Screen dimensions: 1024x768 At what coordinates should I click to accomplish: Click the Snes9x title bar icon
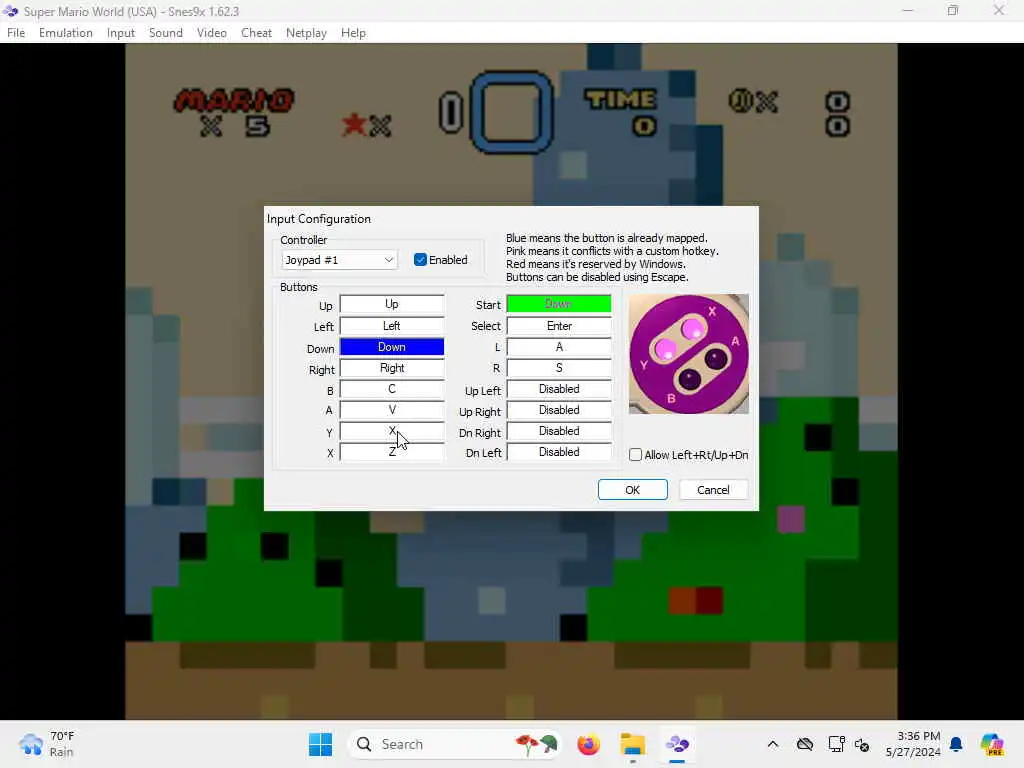pyautogui.click(x=10, y=11)
